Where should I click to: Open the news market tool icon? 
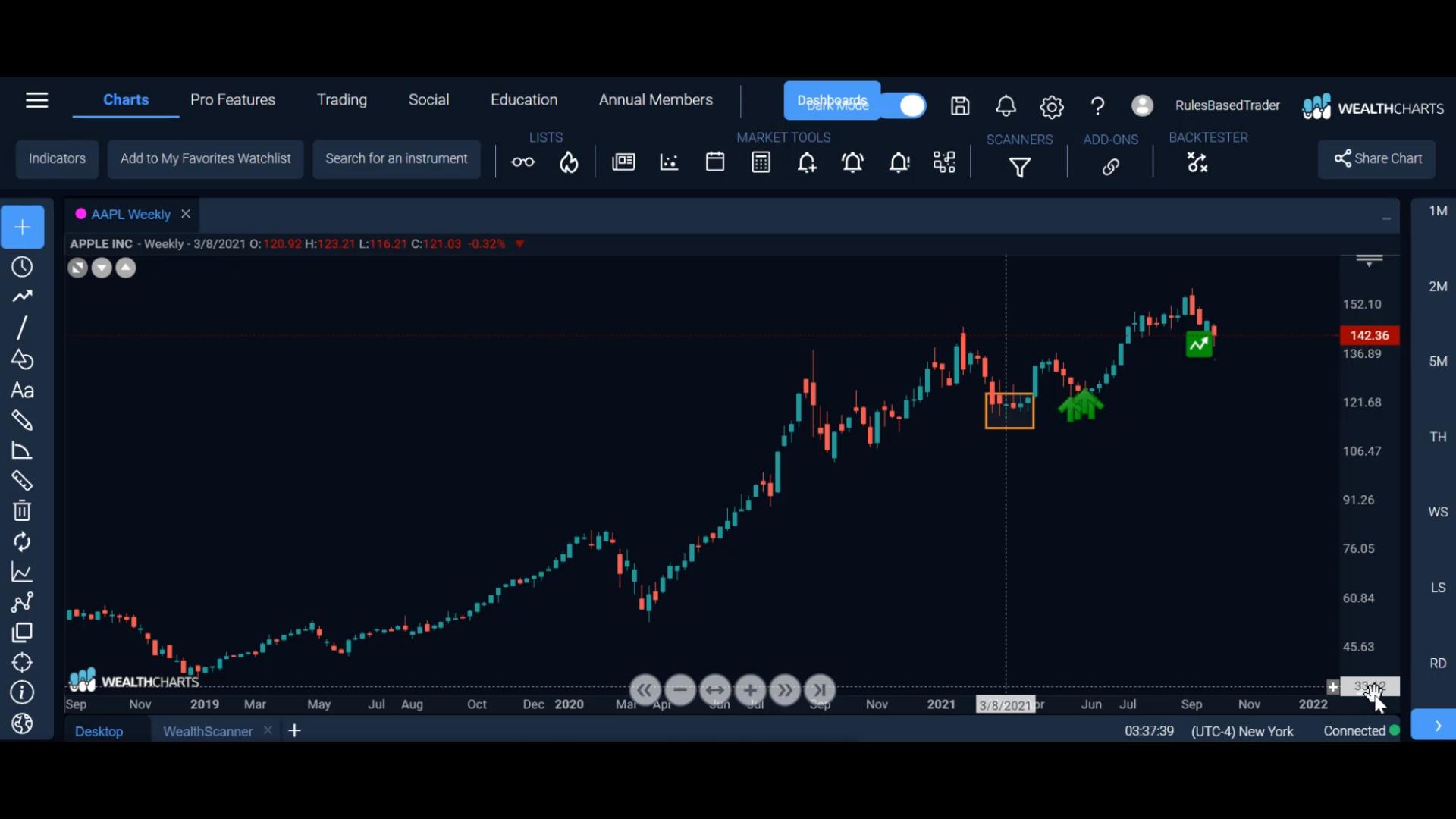[x=623, y=162]
